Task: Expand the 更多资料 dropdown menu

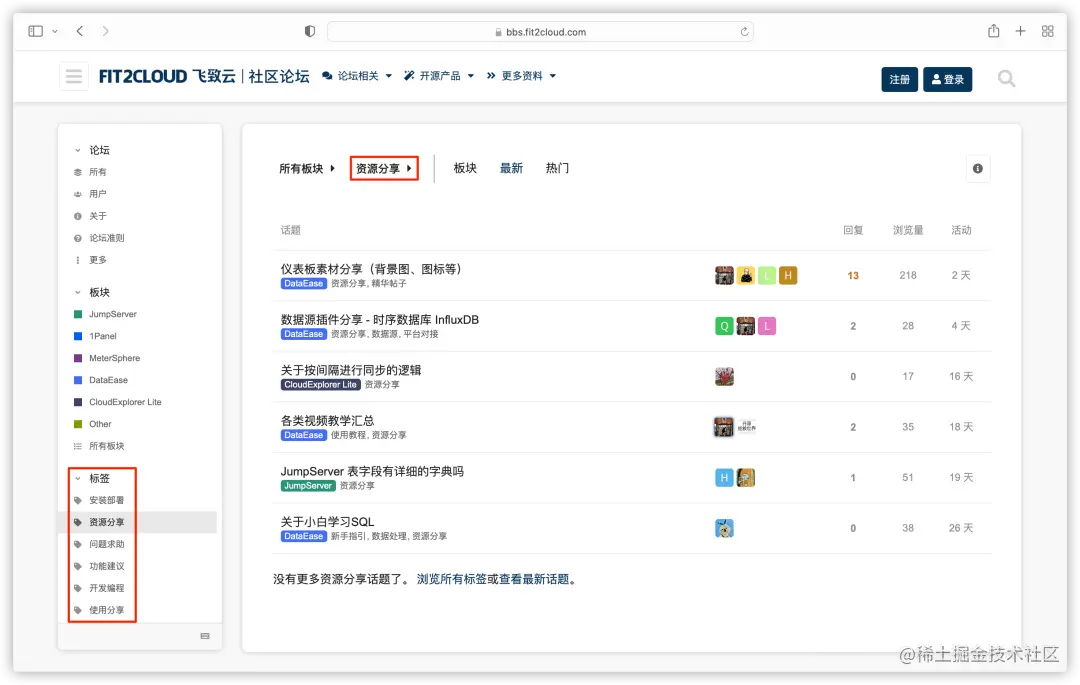Action: pyautogui.click(x=524, y=75)
